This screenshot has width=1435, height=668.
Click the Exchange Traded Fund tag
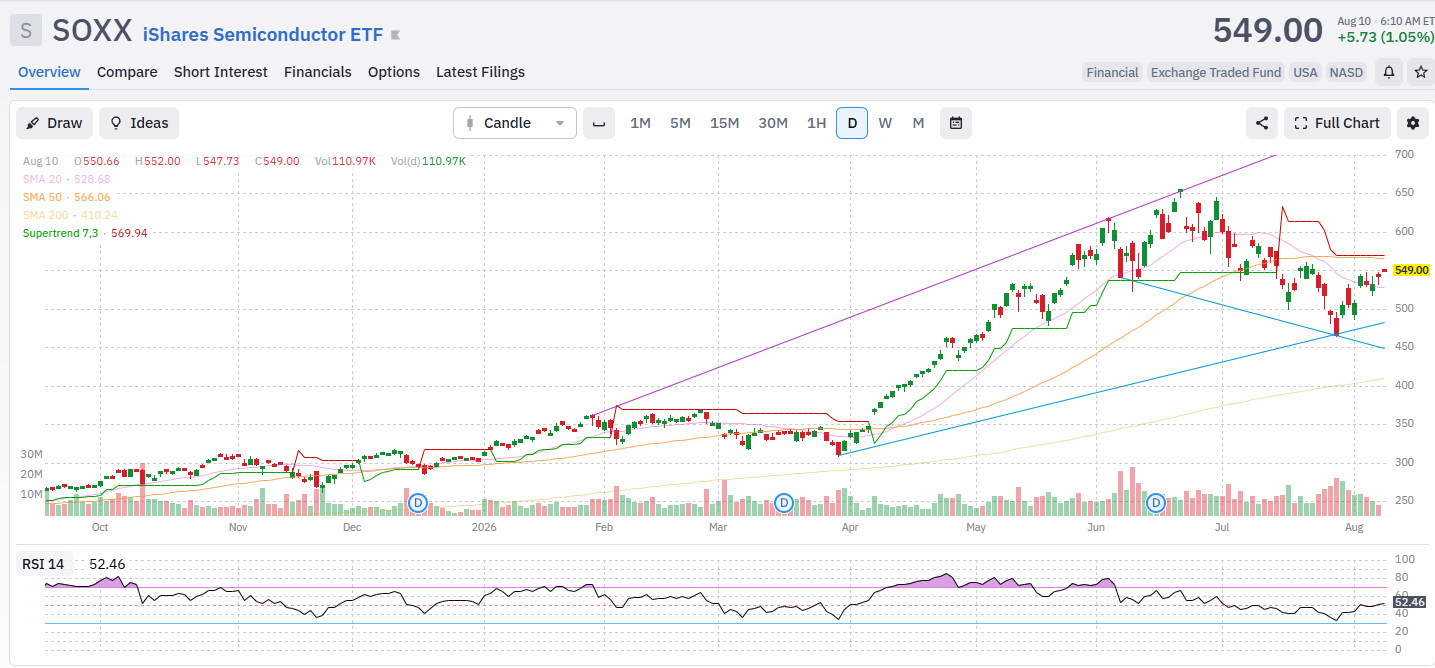click(x=1216, y=72)
